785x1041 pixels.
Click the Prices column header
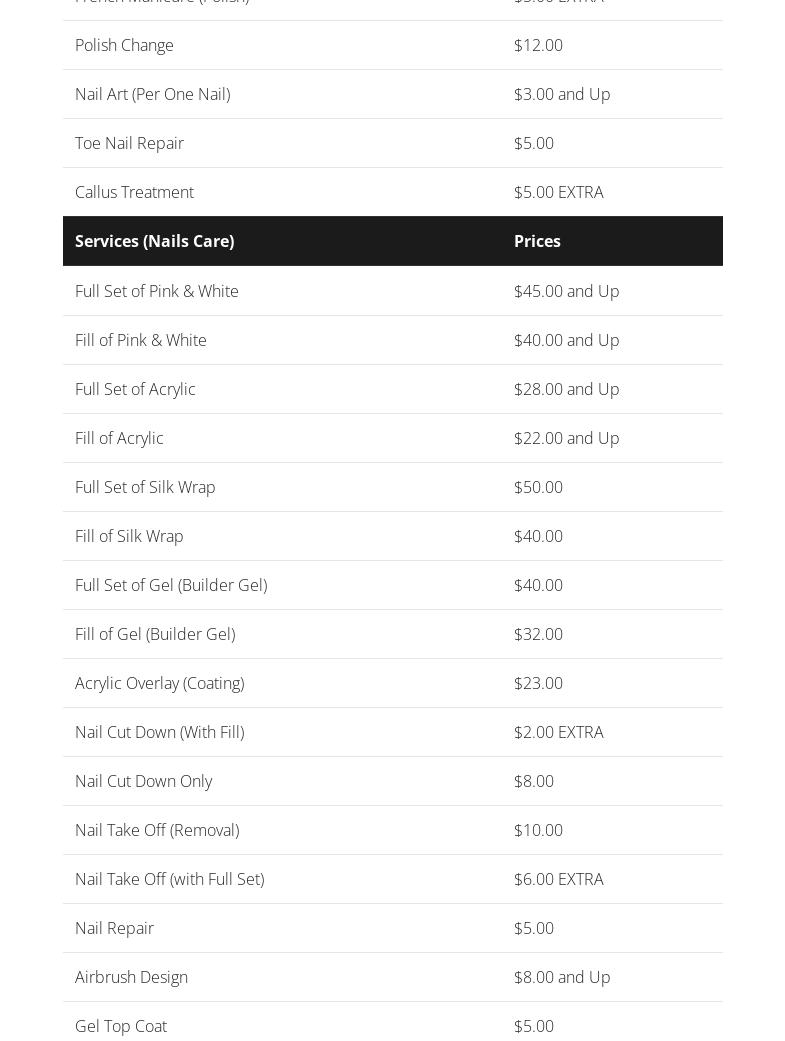537,241
